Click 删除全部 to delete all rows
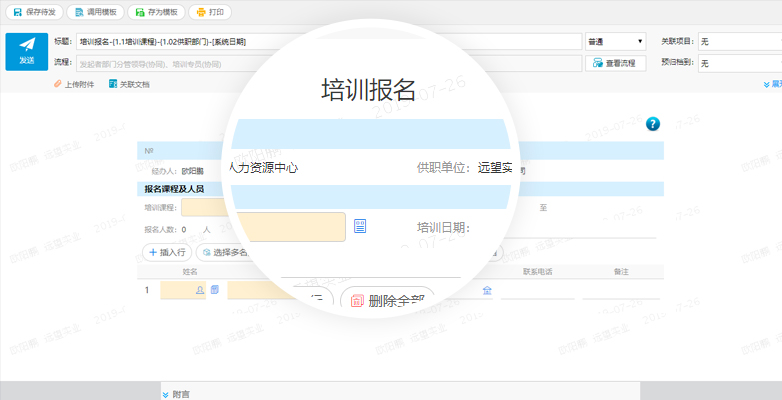The width and height of the screenshot is (782, 400). [387, 300]
